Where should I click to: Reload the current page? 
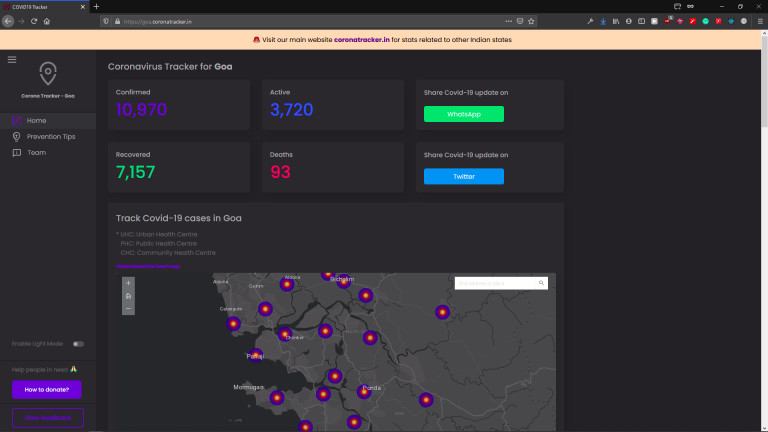tap(34, 21)
